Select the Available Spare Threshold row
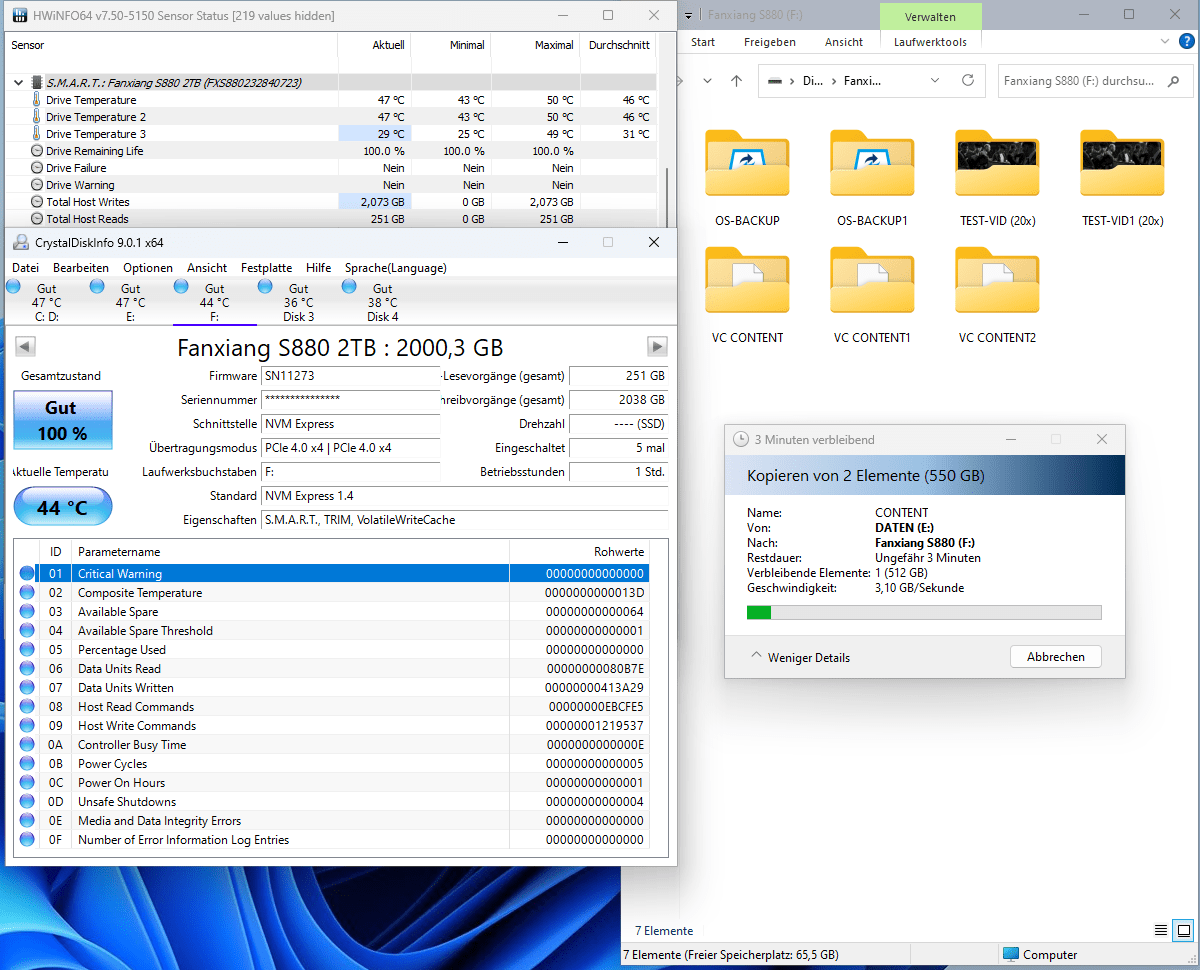 pos(332,631)
